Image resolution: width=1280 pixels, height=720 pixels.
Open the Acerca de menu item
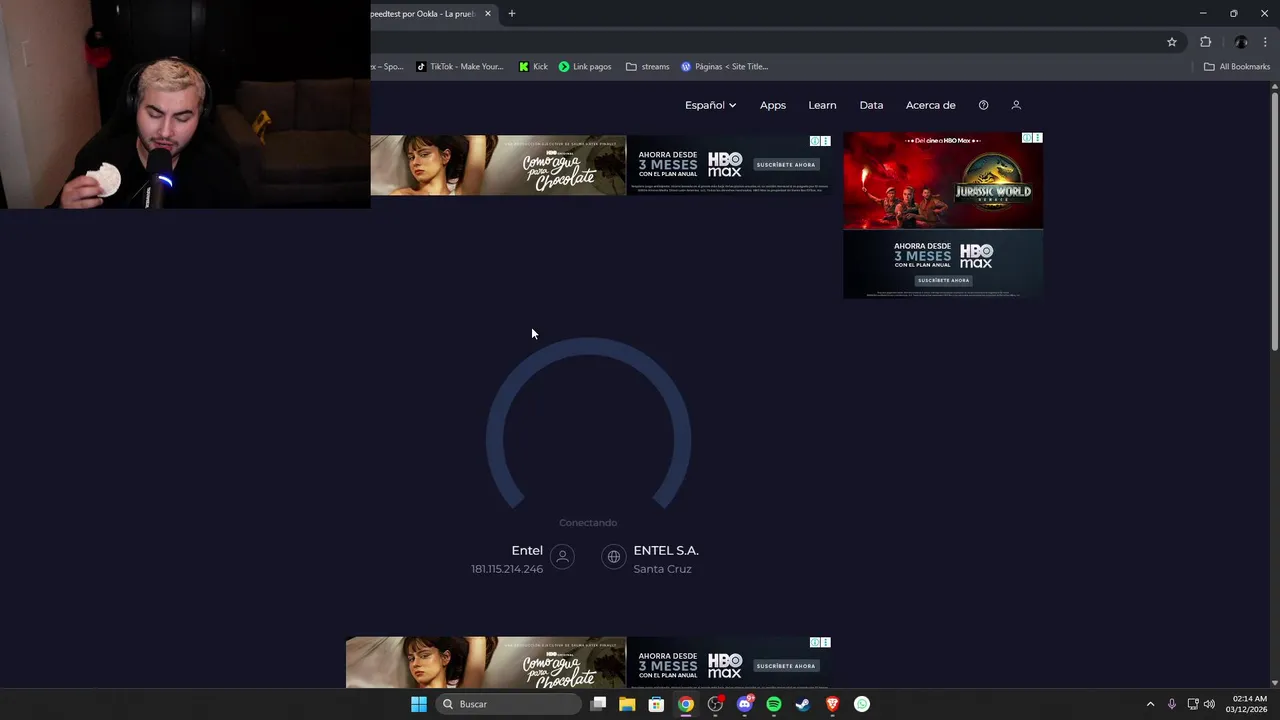pos(930,105)
